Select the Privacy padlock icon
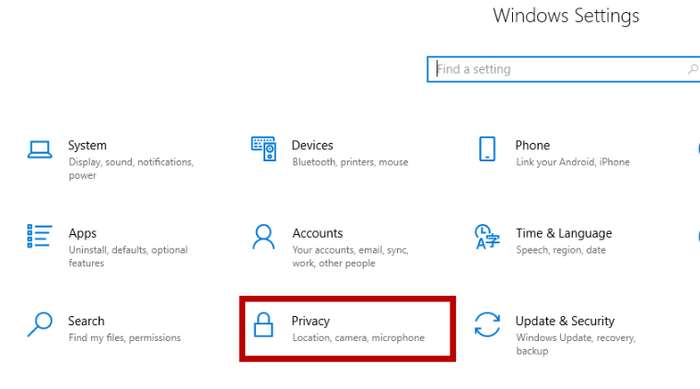The width and height of the screenshot is (700, 389). tap(263, 324)
